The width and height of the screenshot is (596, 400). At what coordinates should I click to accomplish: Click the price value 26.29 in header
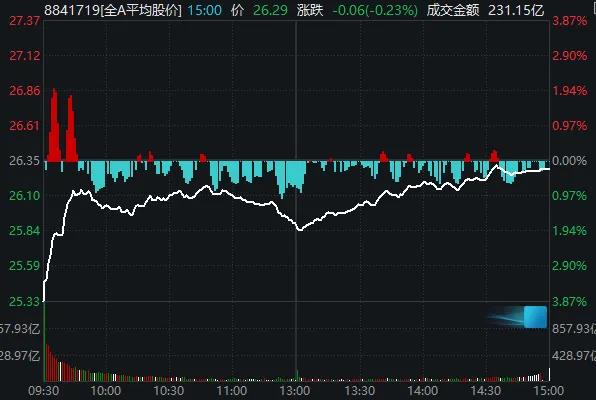coord(270,10)
